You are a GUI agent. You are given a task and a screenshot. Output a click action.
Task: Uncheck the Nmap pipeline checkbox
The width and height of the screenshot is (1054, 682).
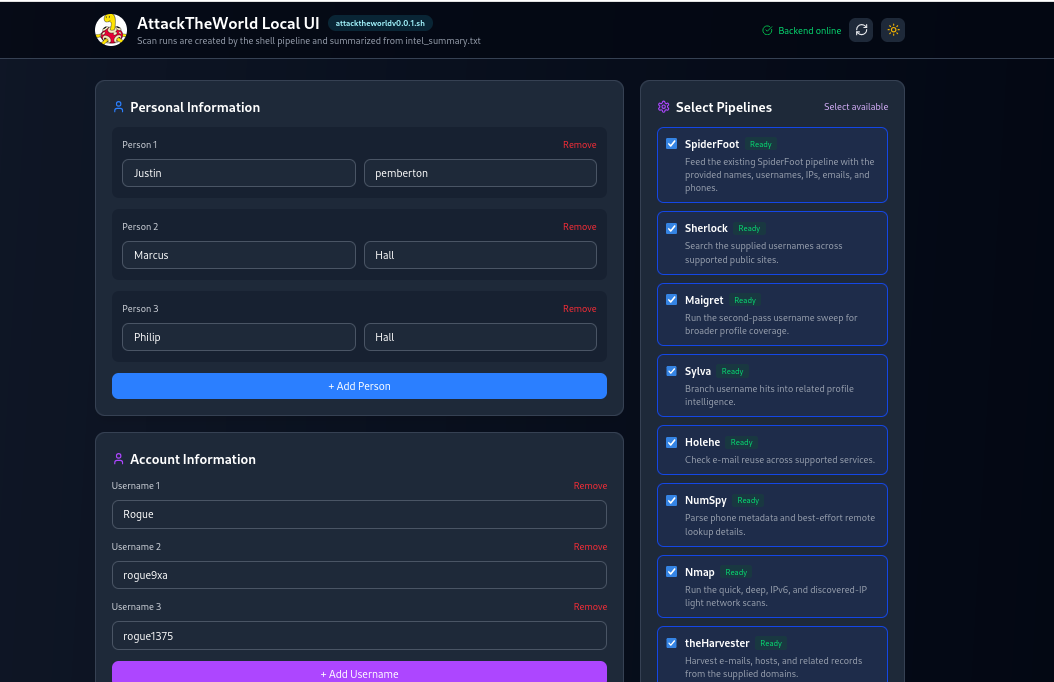click(x=672, y=572)
